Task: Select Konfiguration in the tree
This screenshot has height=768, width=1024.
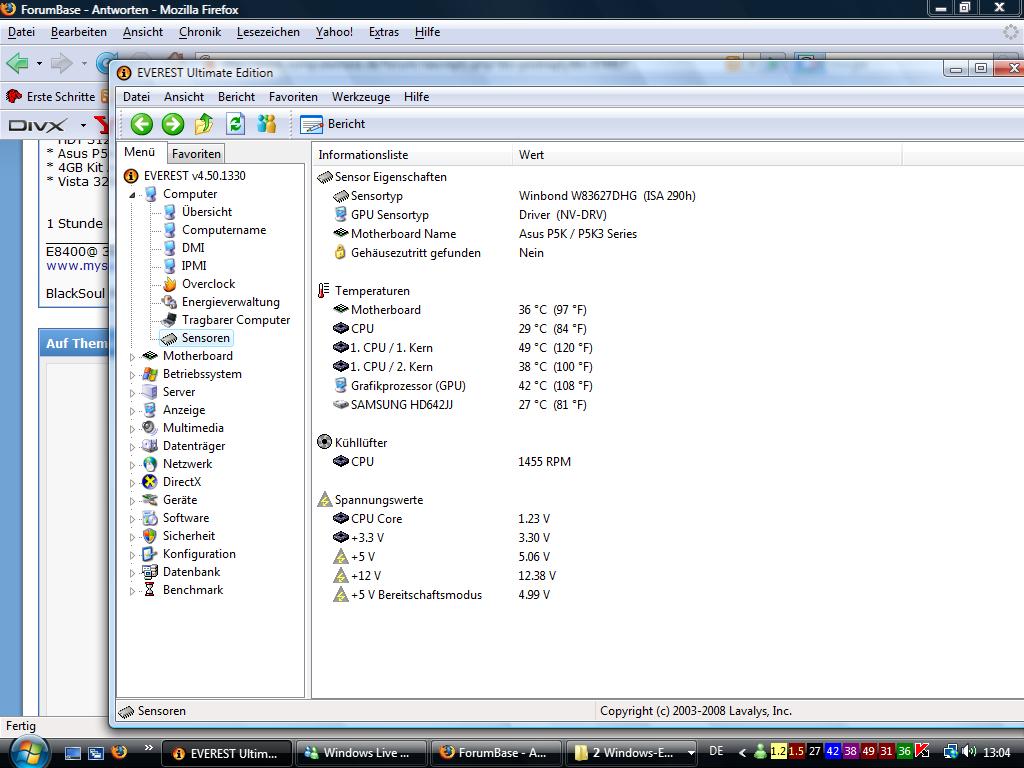Action: [199, 554]
